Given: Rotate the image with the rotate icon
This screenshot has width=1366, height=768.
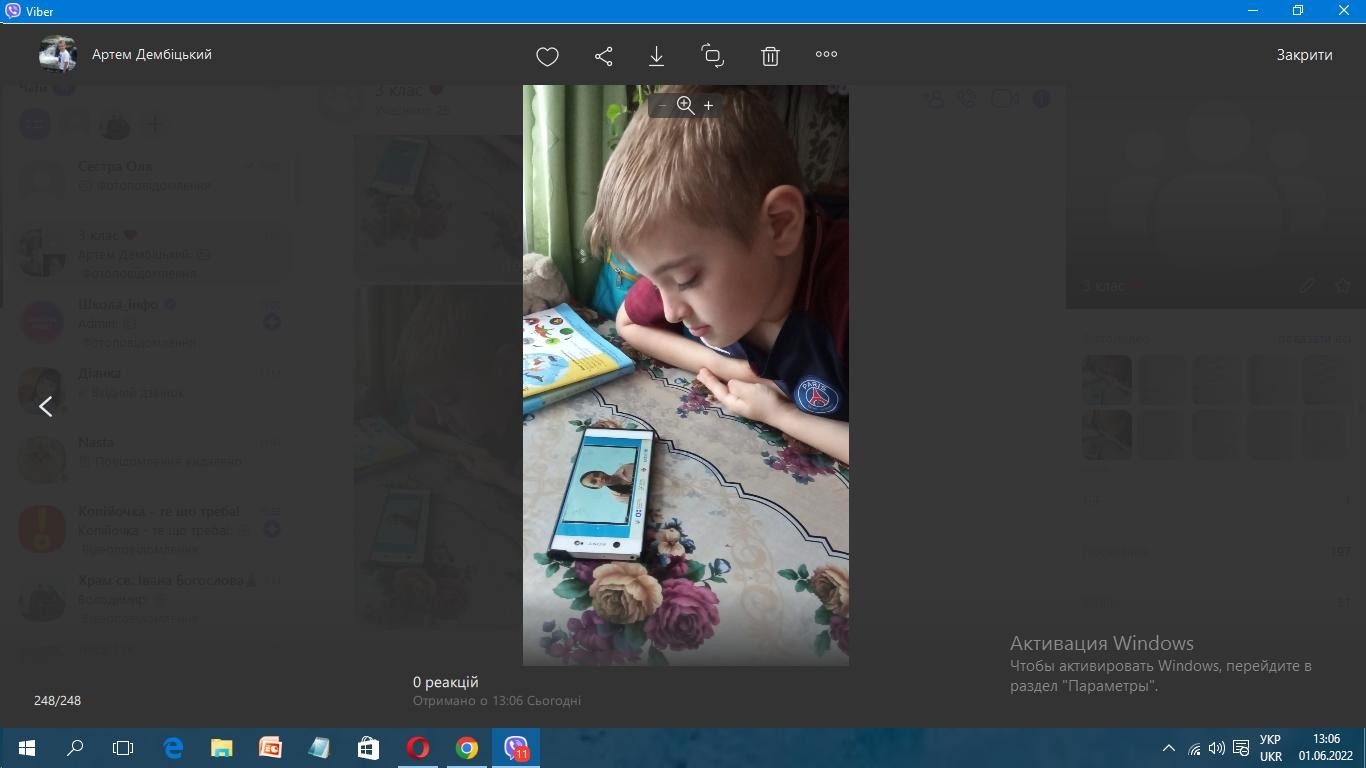Looking at the screenshot, I should [712, 55].
